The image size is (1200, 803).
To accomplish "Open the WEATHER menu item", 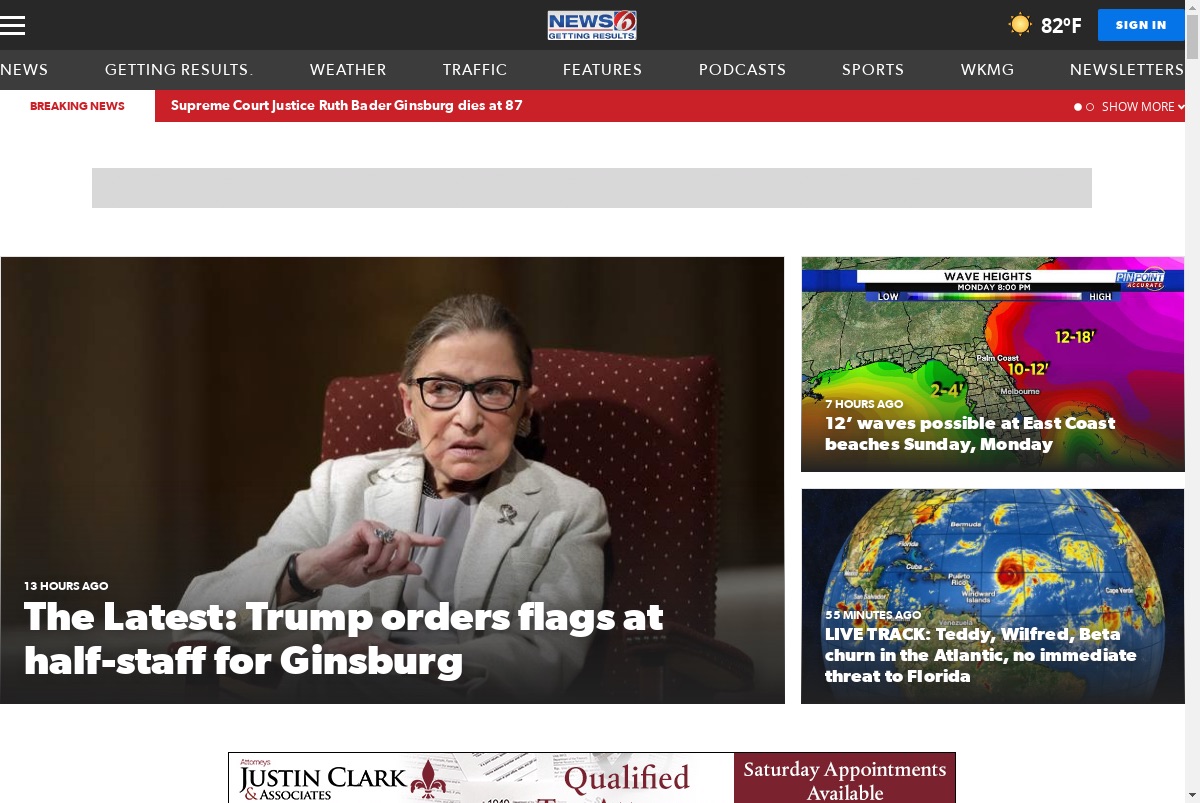I will [348, 70].
